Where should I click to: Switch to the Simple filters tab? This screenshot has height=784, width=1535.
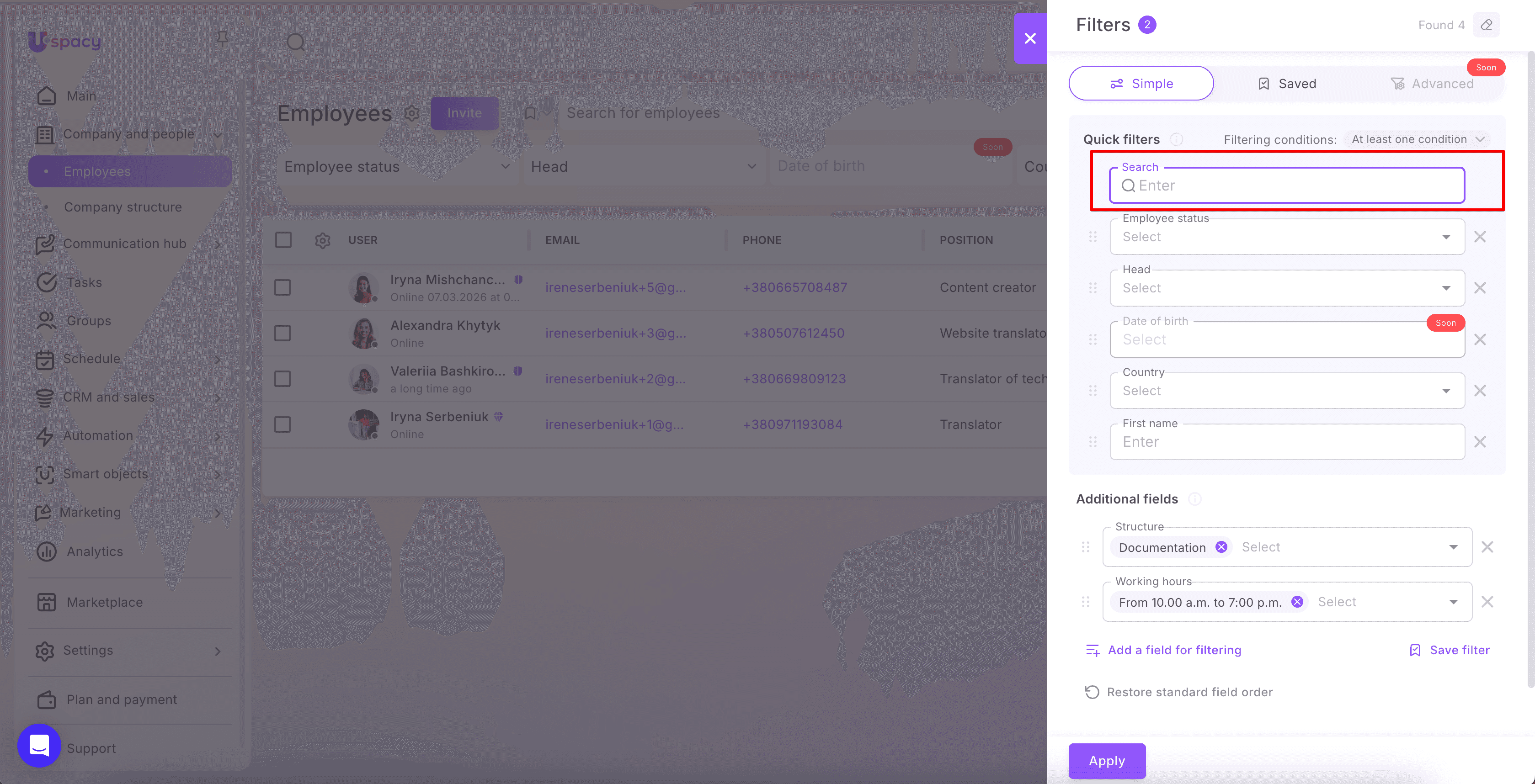[1141, 84]
